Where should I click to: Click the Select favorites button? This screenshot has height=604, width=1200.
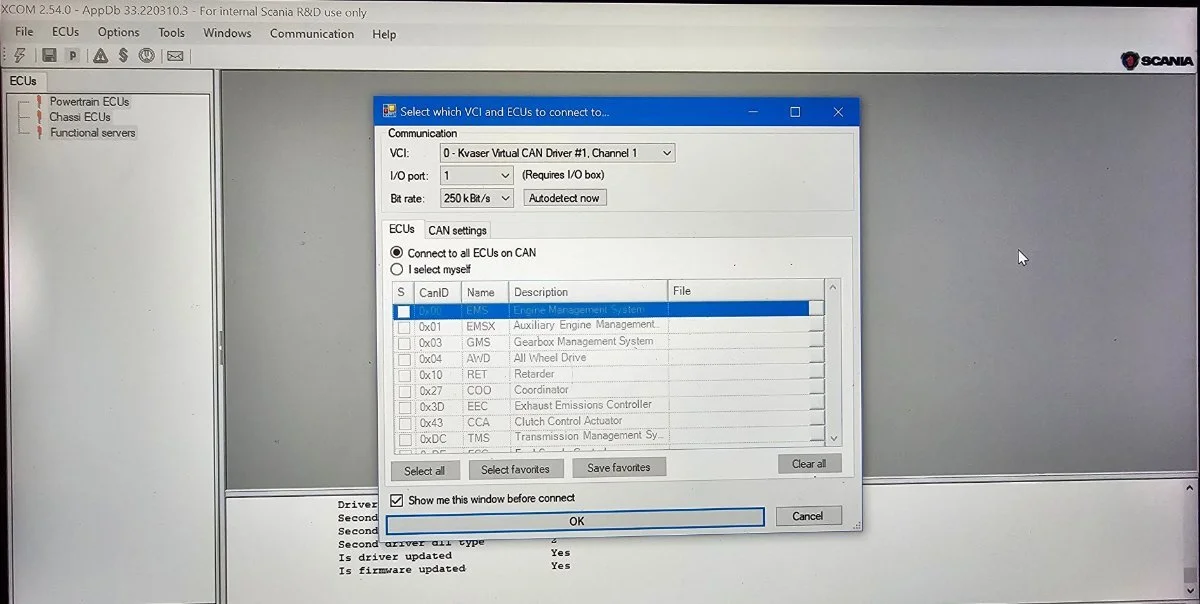[515, 468]
